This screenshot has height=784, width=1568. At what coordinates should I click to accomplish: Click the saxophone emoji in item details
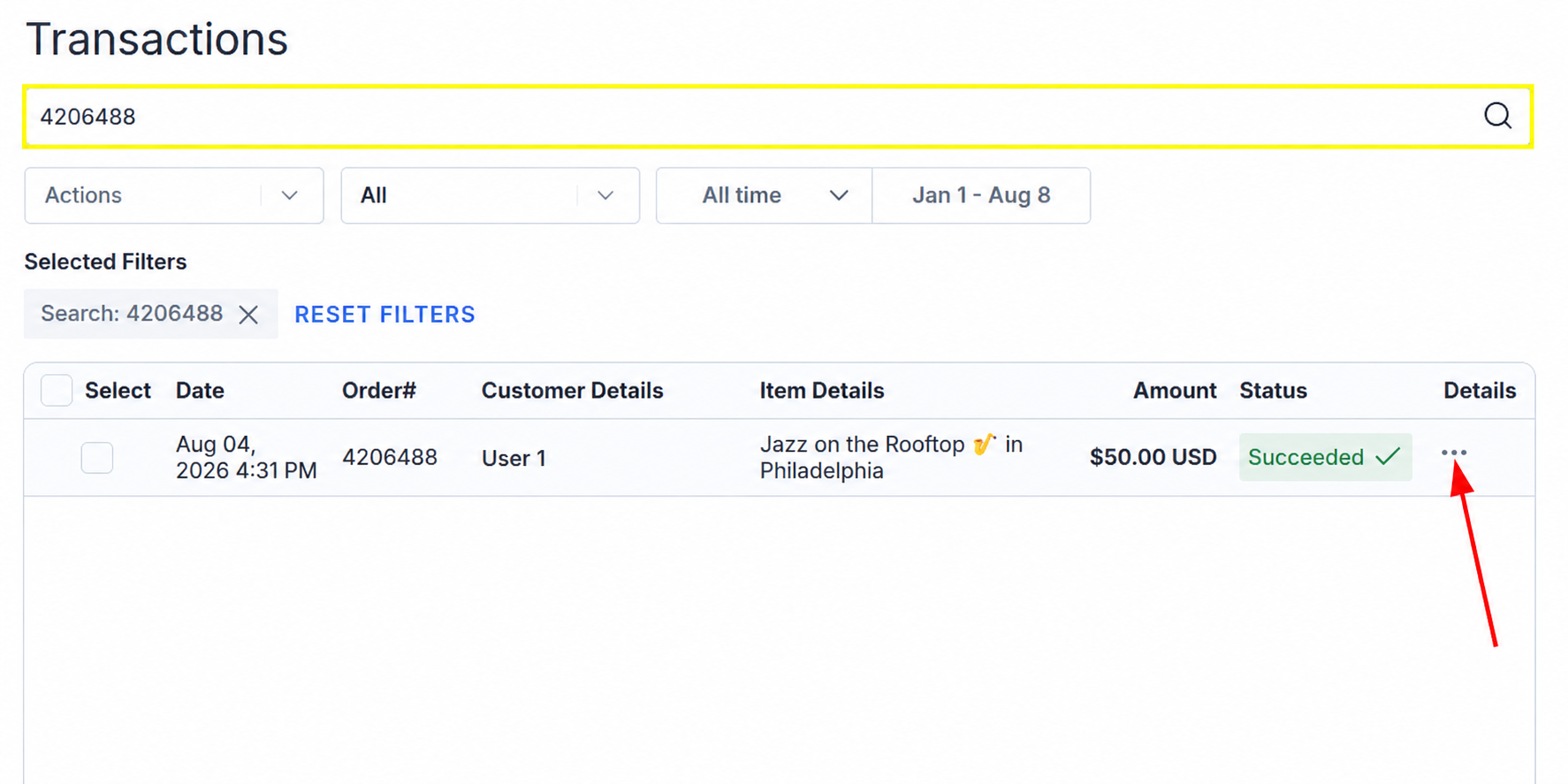pos(984,444)
